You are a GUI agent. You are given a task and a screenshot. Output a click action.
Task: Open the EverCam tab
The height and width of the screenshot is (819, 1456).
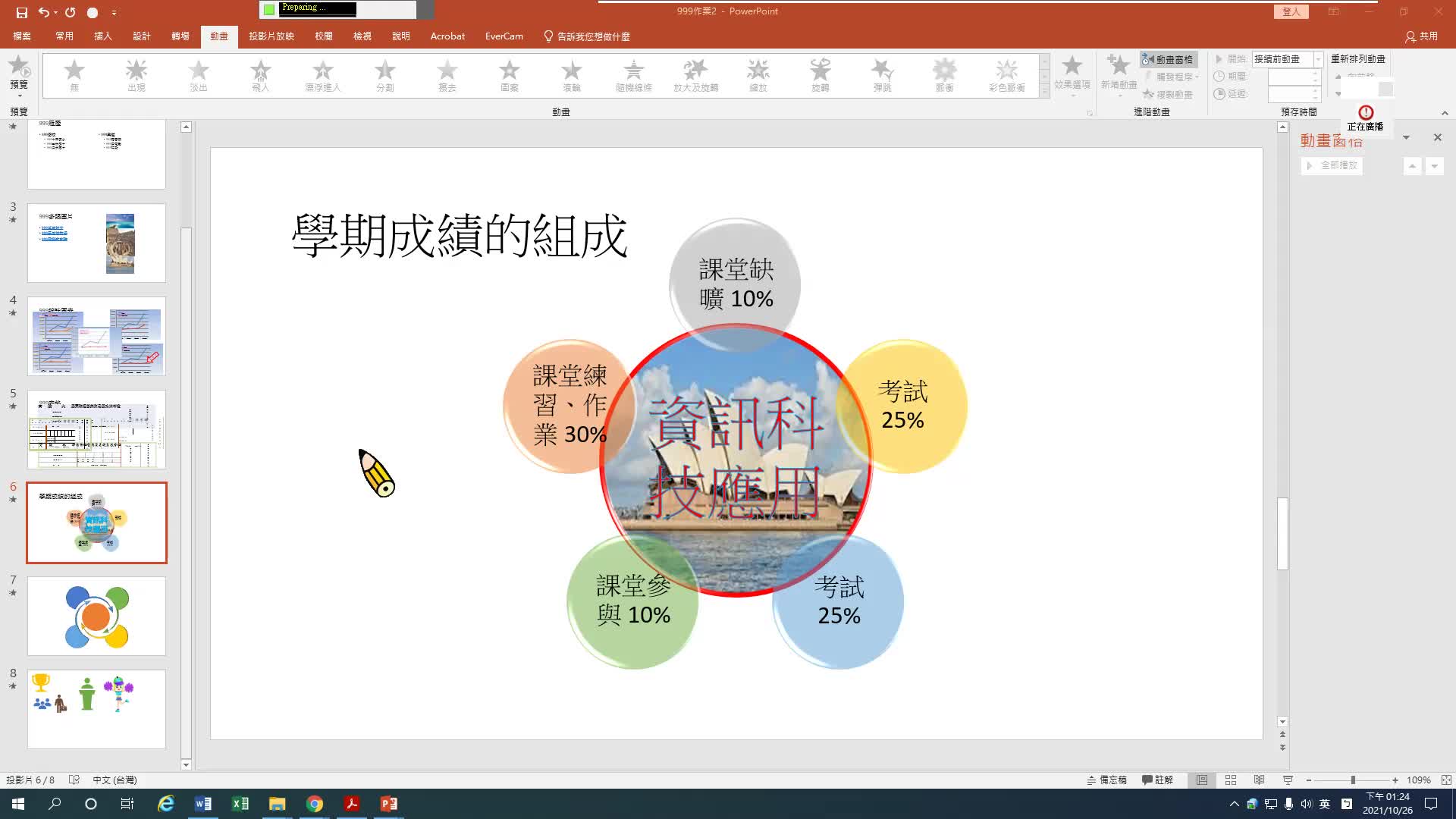504,36
